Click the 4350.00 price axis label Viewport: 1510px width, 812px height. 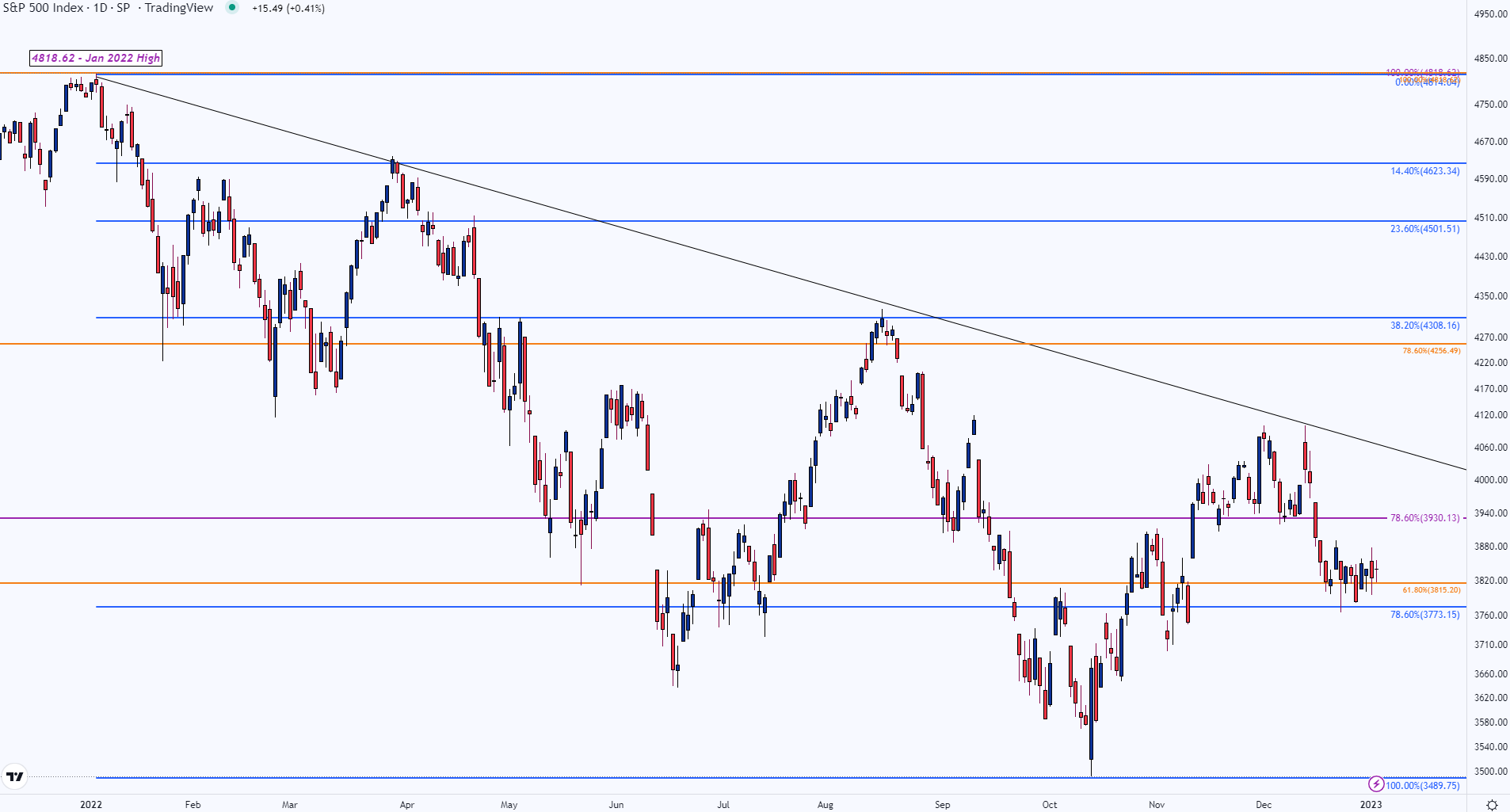1490,296
